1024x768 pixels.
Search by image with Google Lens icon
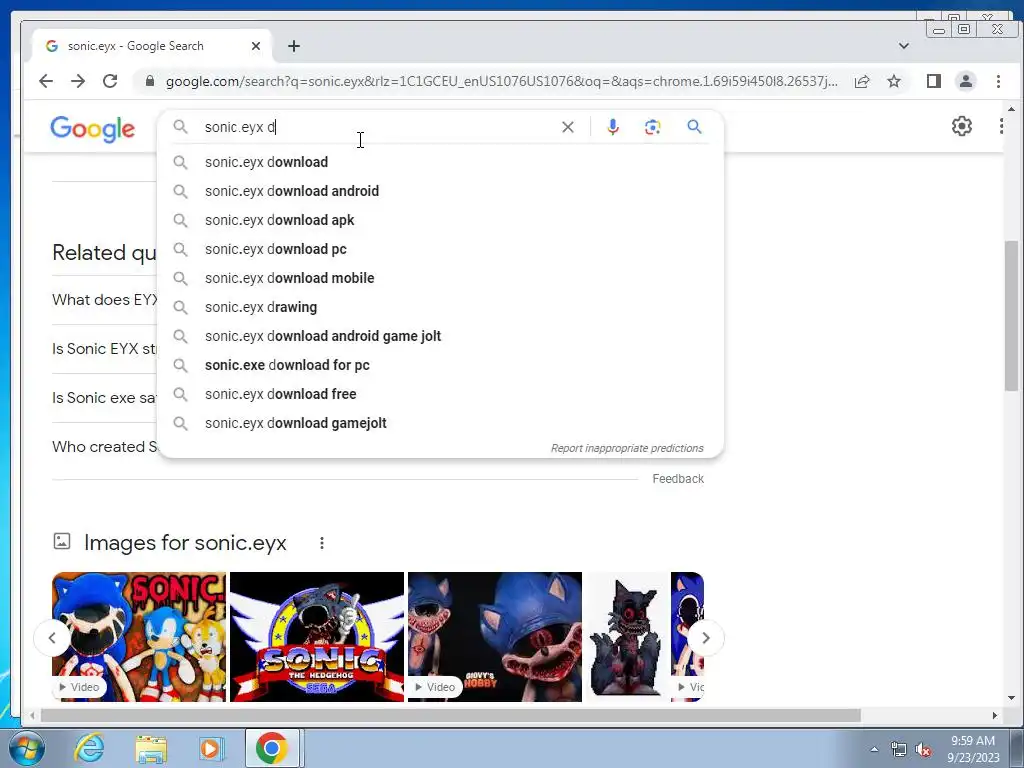[652, 127]
